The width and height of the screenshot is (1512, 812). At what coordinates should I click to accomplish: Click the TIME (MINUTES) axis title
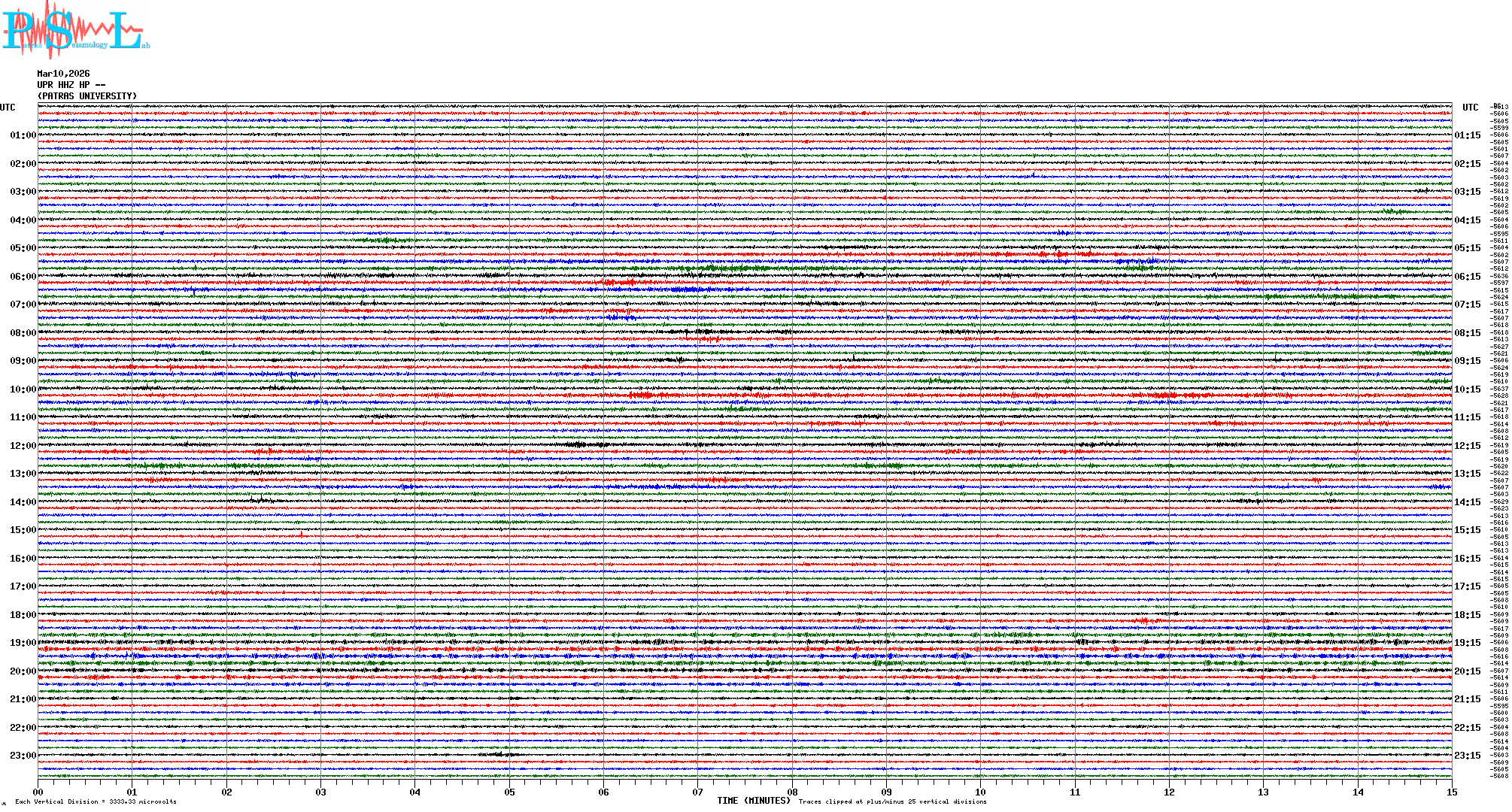pyautogui.click(x=754, y=801)
